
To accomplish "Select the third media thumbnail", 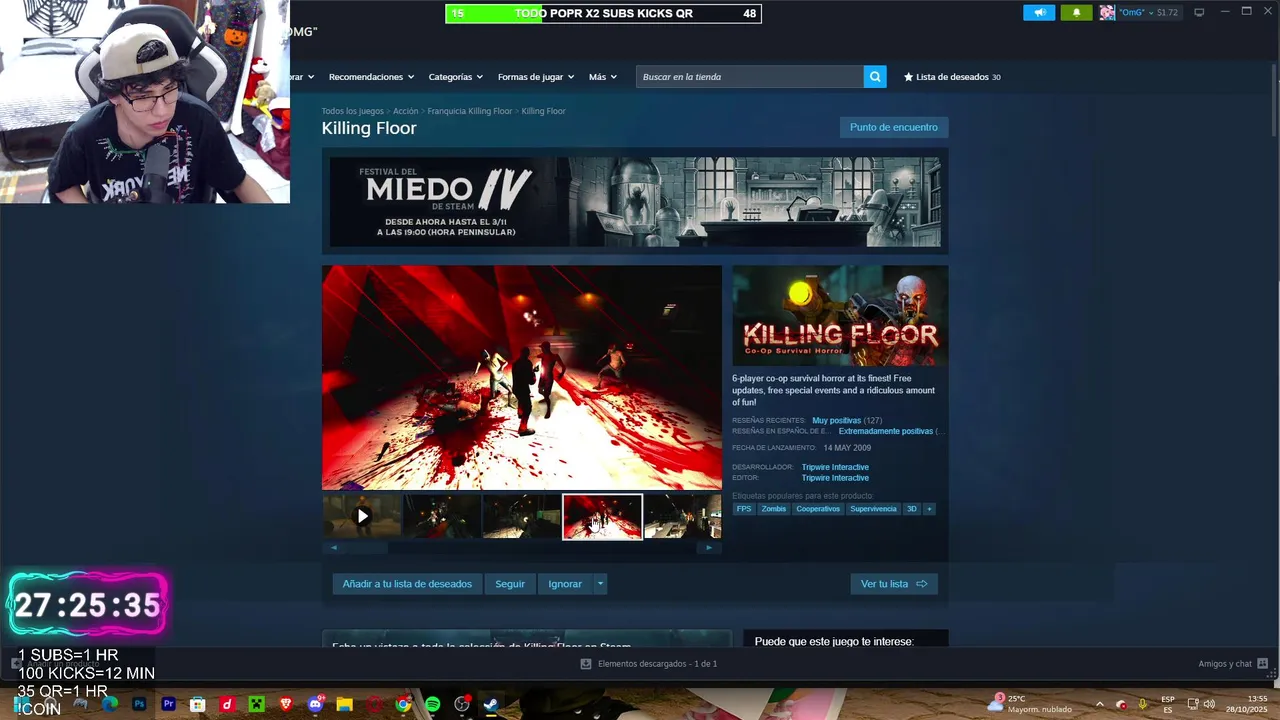I will point(521,516).
